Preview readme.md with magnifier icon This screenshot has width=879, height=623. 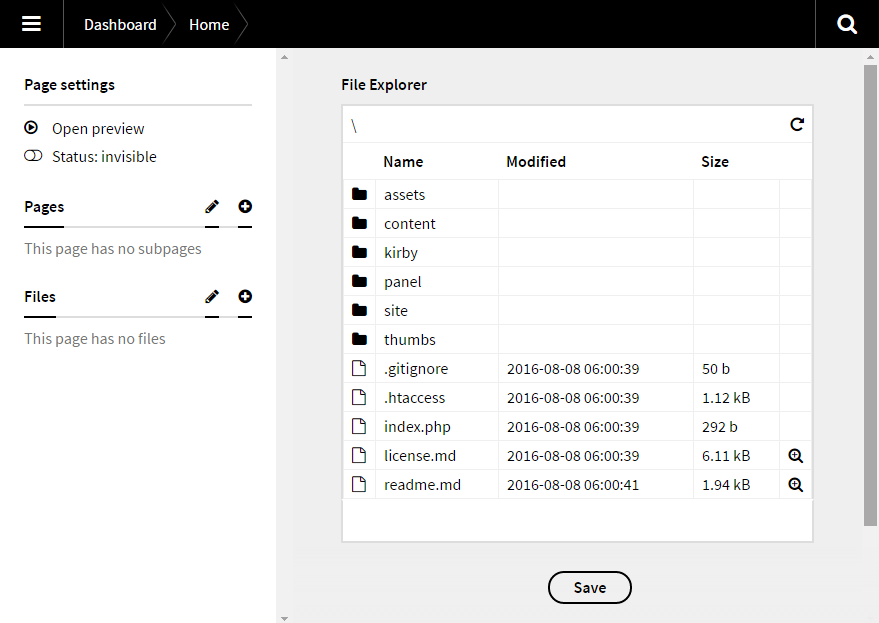[x=796, y=485]
